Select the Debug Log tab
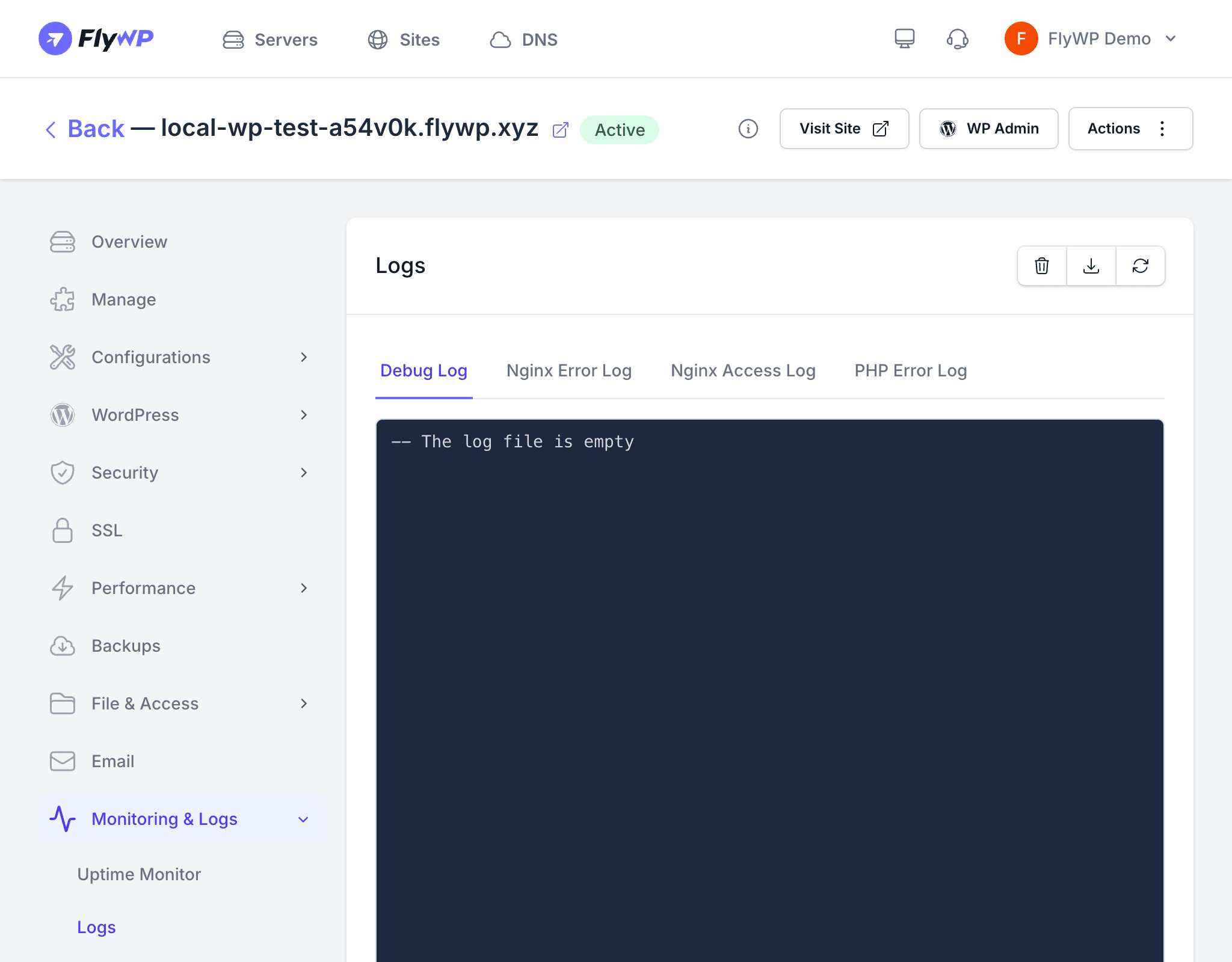Viewport: 1232px width, 962px height. tap(423, 371)
